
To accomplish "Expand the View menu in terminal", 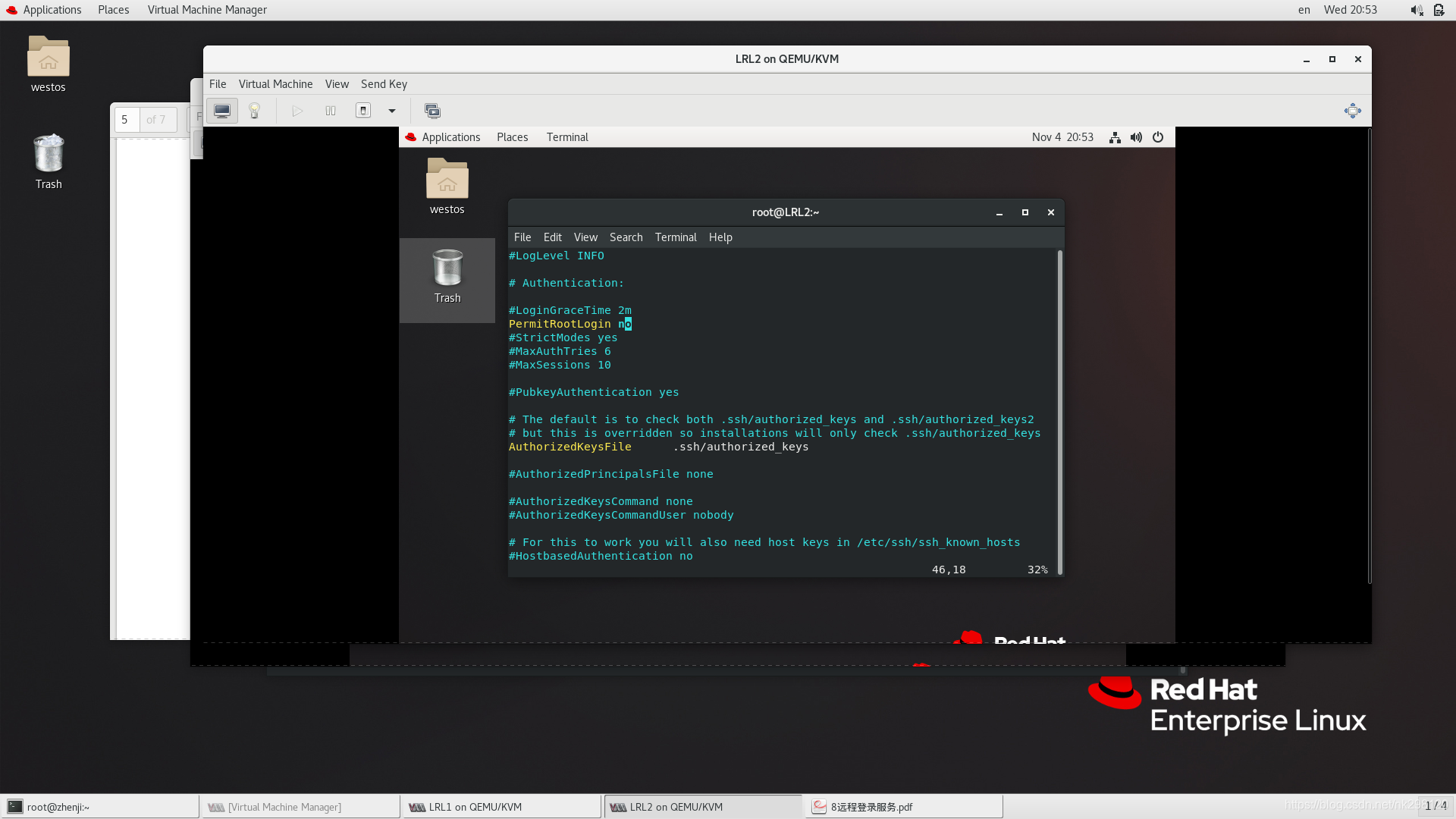I will point(586,237).
